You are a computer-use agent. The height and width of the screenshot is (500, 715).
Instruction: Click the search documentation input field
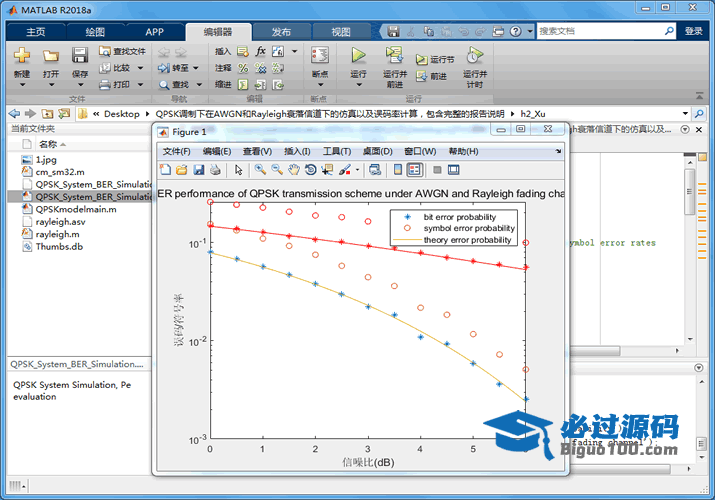point(600,31)
